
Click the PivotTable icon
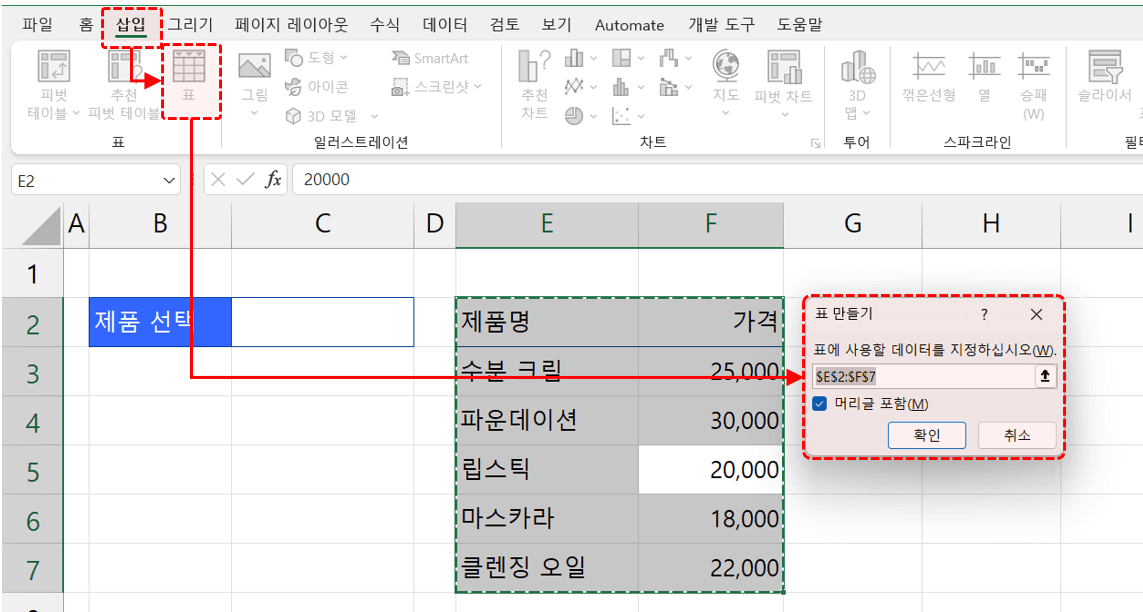(54, 66)
